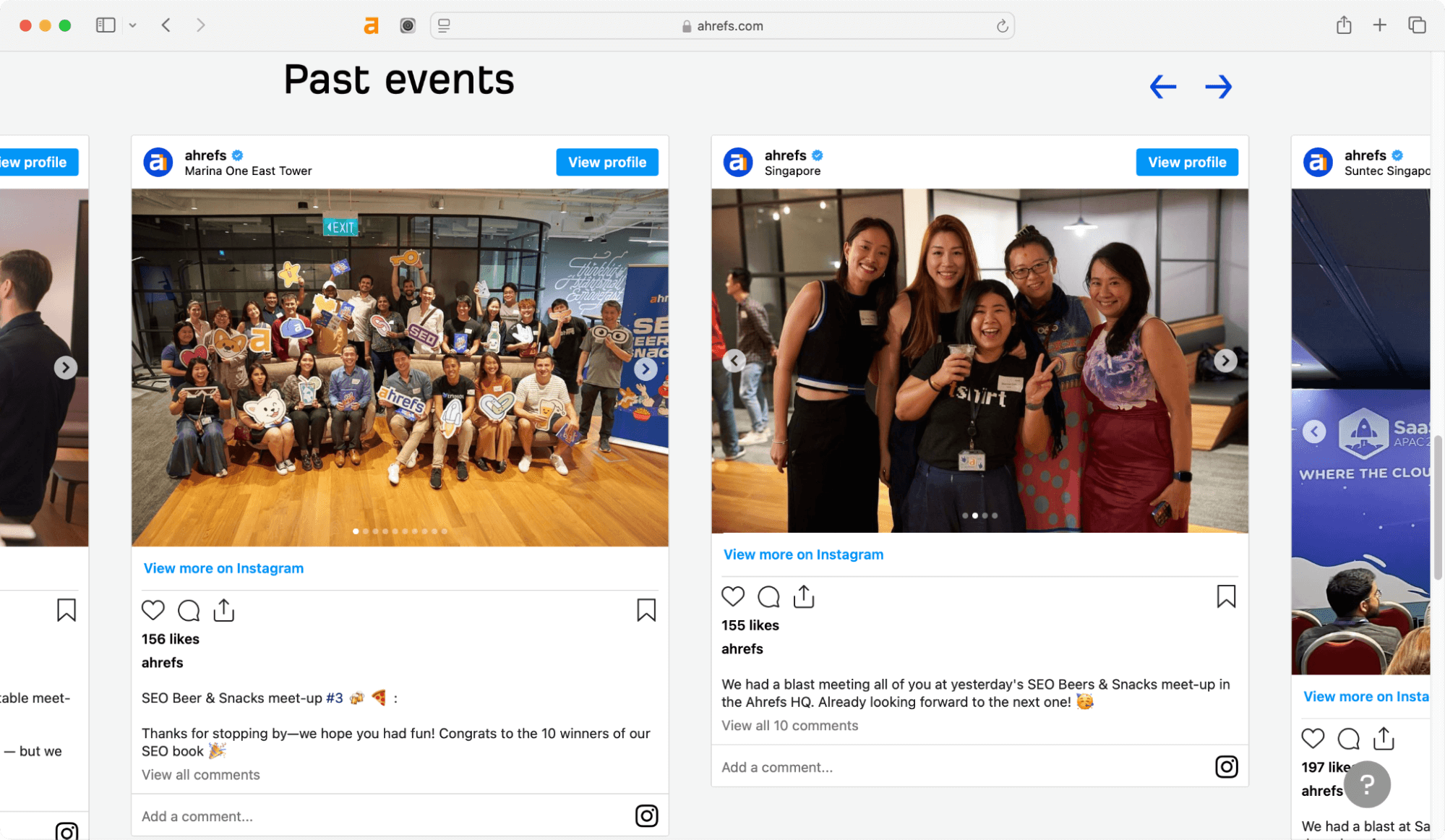The height and width of the screenshot is (840, 1445).
Task: Open the blue help question mark button
Action: 1367,784
